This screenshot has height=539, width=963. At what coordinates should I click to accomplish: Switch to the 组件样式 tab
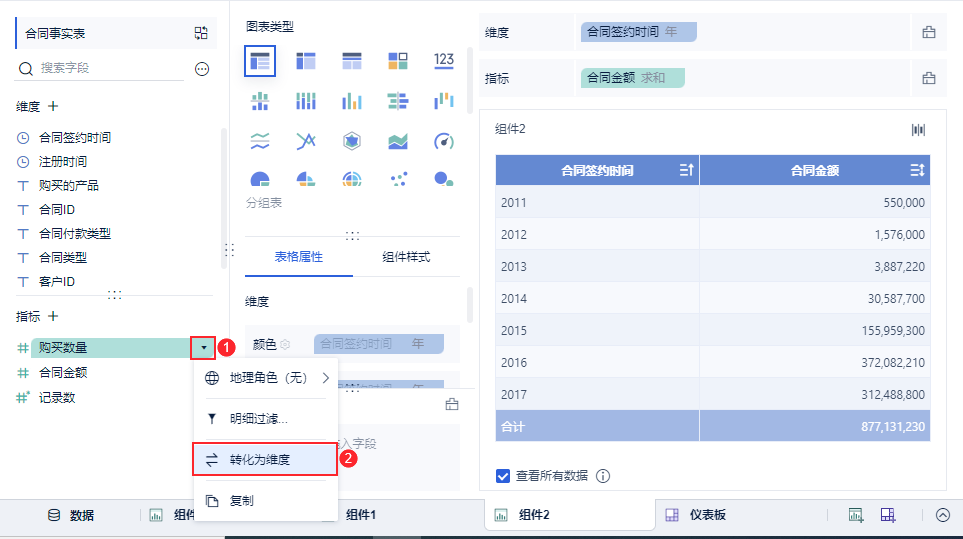(x=406, y=257)
